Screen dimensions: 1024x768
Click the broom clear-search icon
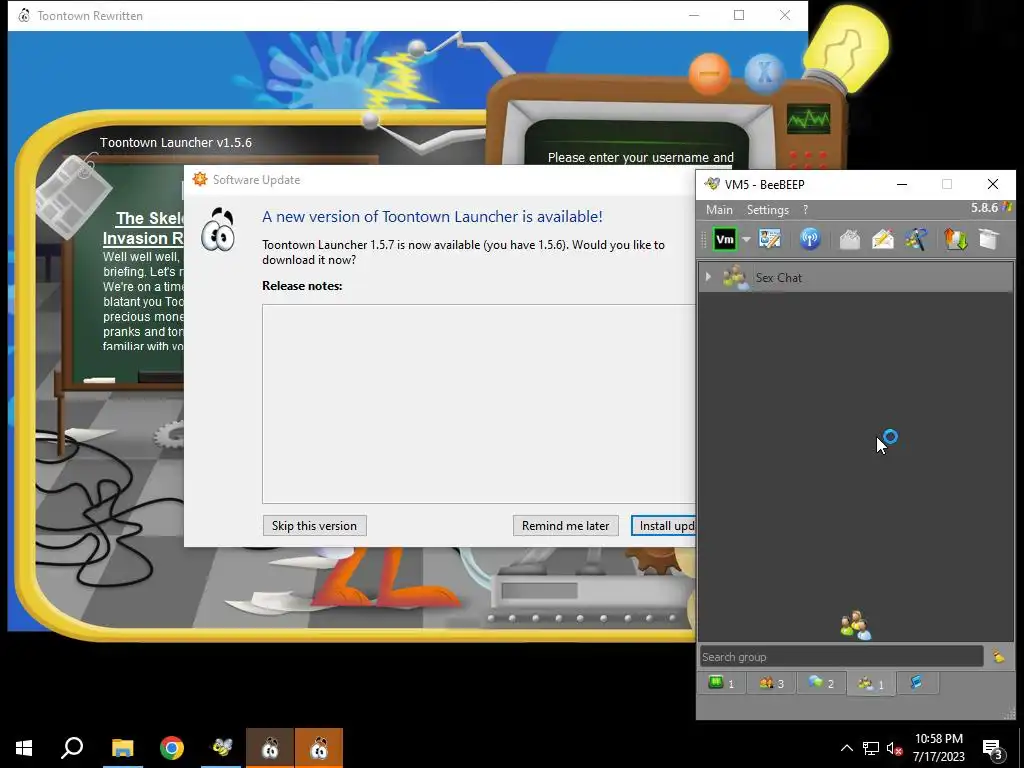(999, 656)
